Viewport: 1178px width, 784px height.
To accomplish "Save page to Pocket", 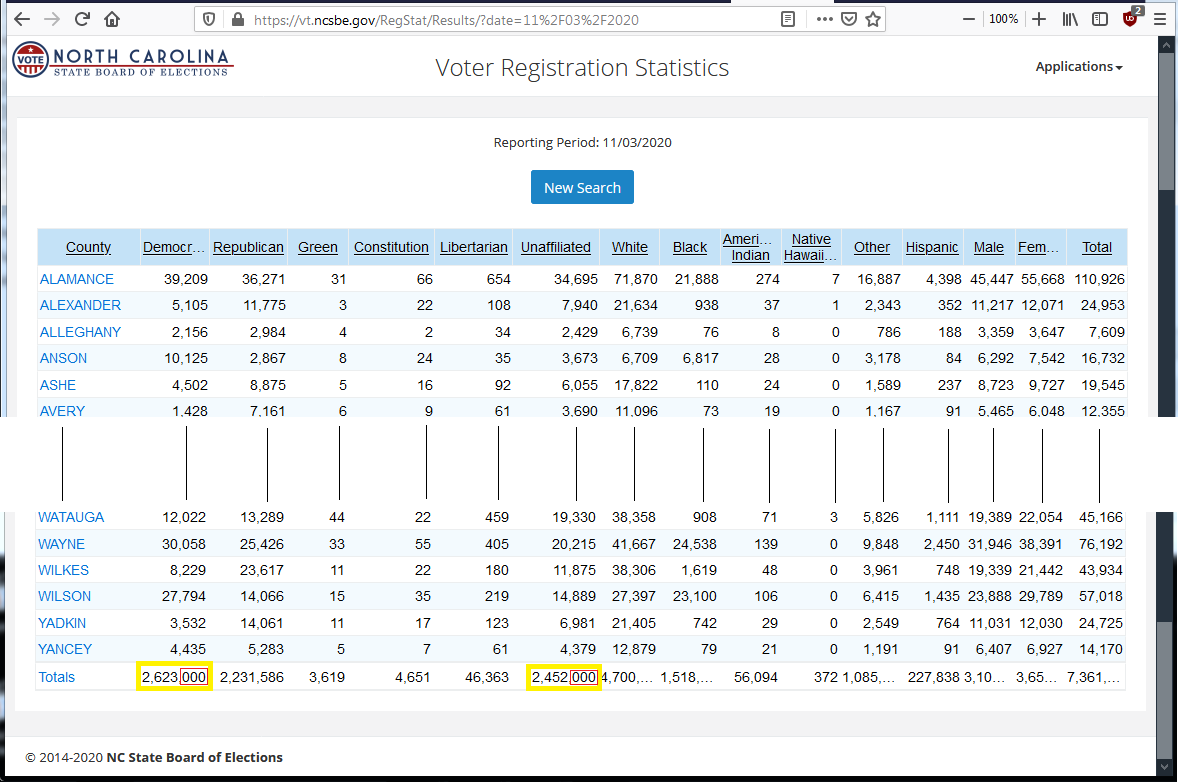I will coord(849,20).
